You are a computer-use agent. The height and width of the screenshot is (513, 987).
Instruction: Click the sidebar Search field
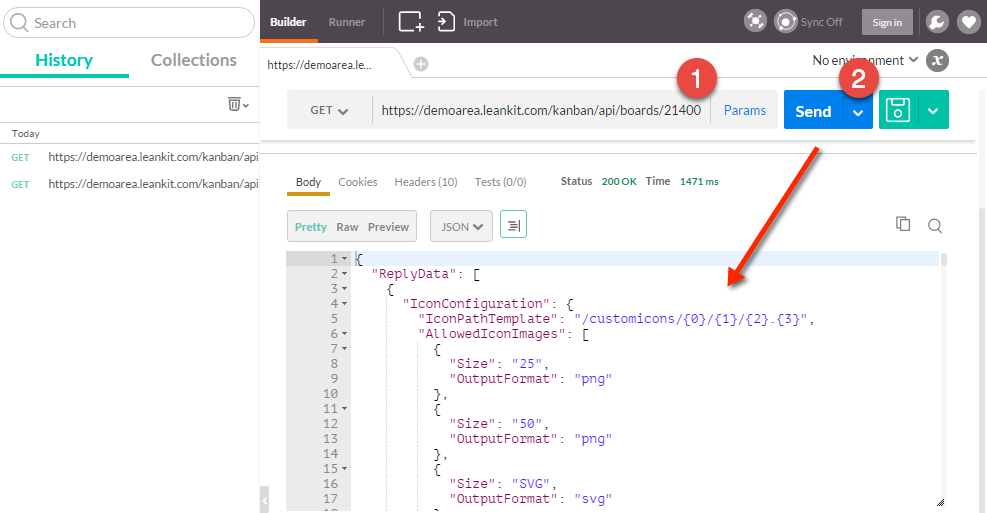[129, 23]
